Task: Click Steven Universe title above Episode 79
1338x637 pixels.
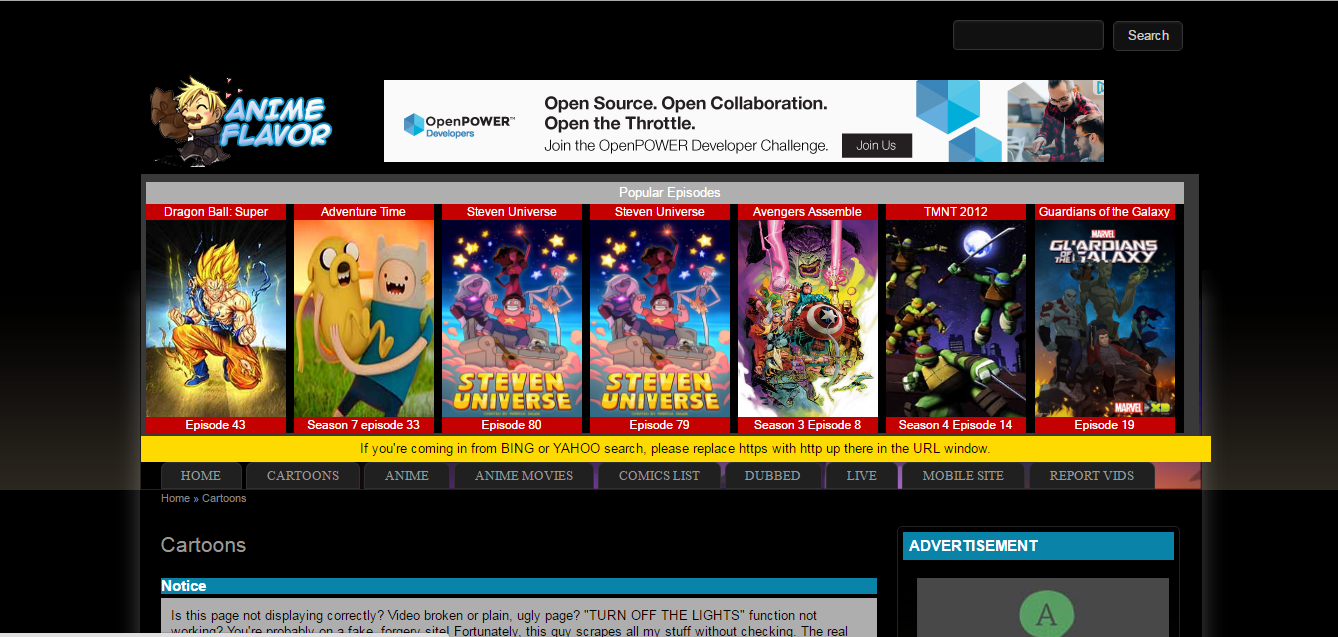Action: coord(660,212)
